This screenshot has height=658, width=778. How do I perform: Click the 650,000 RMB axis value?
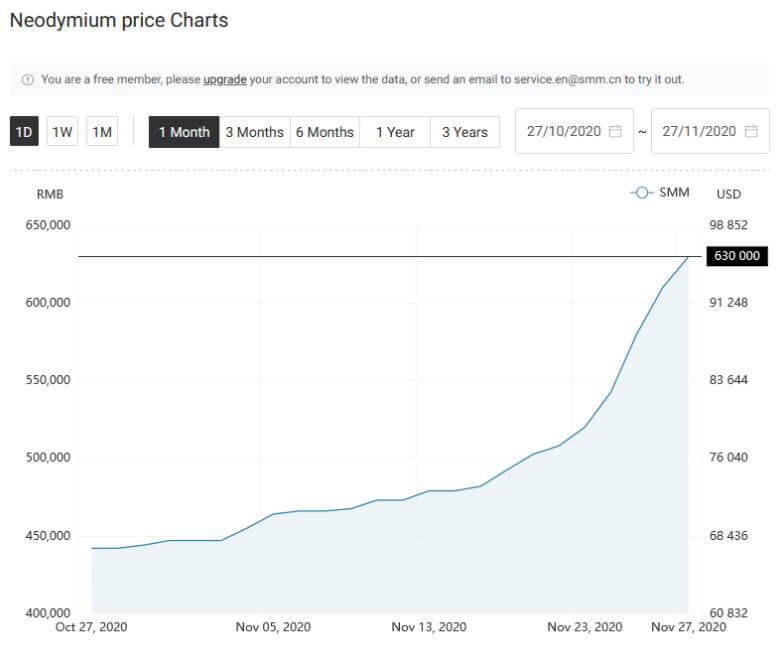coord(48,225)
